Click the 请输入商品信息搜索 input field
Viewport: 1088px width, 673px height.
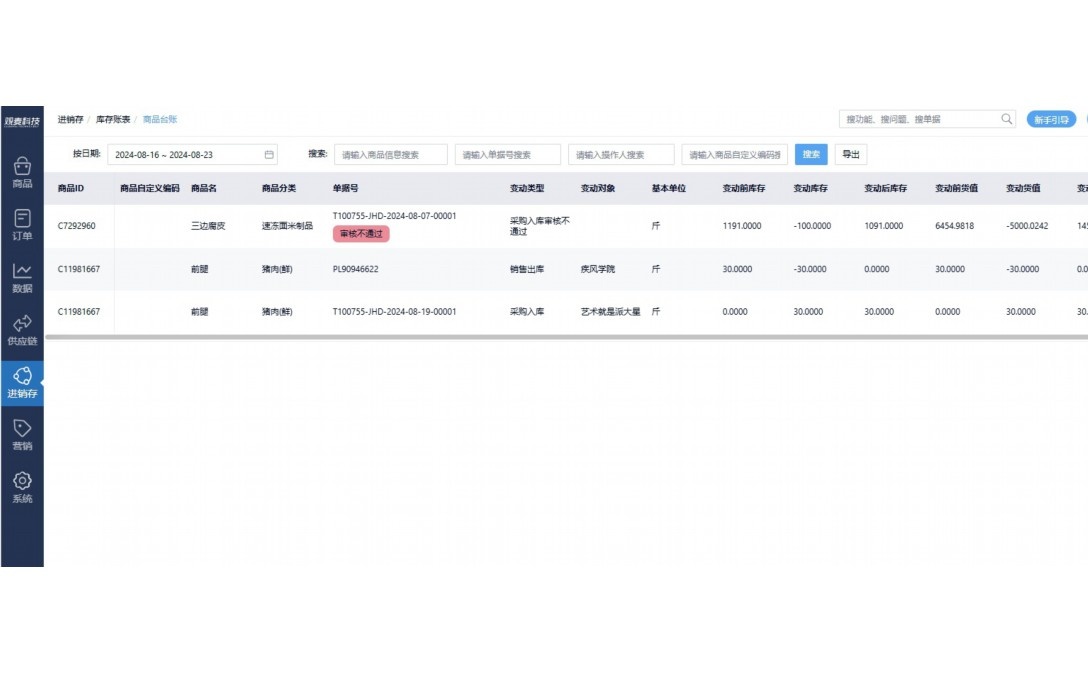click(x=389, y=154)
